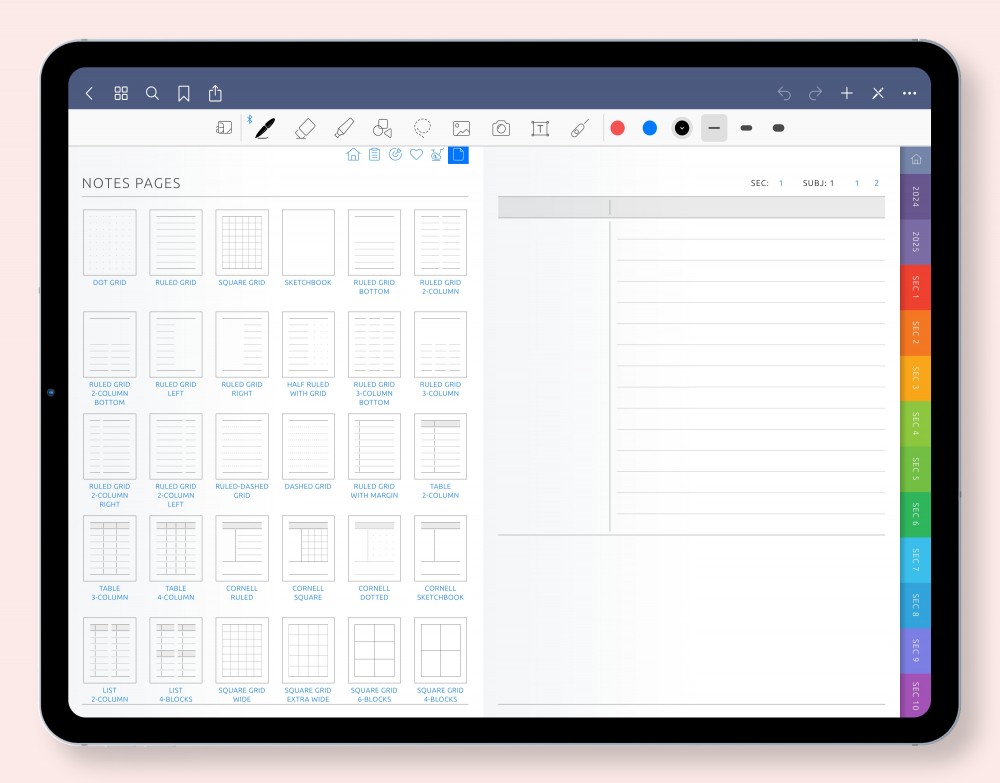The width and height of the screenshot is (1000, 783).
Task: Select the Laser pointer tool
Action: (x=580, y=128)
